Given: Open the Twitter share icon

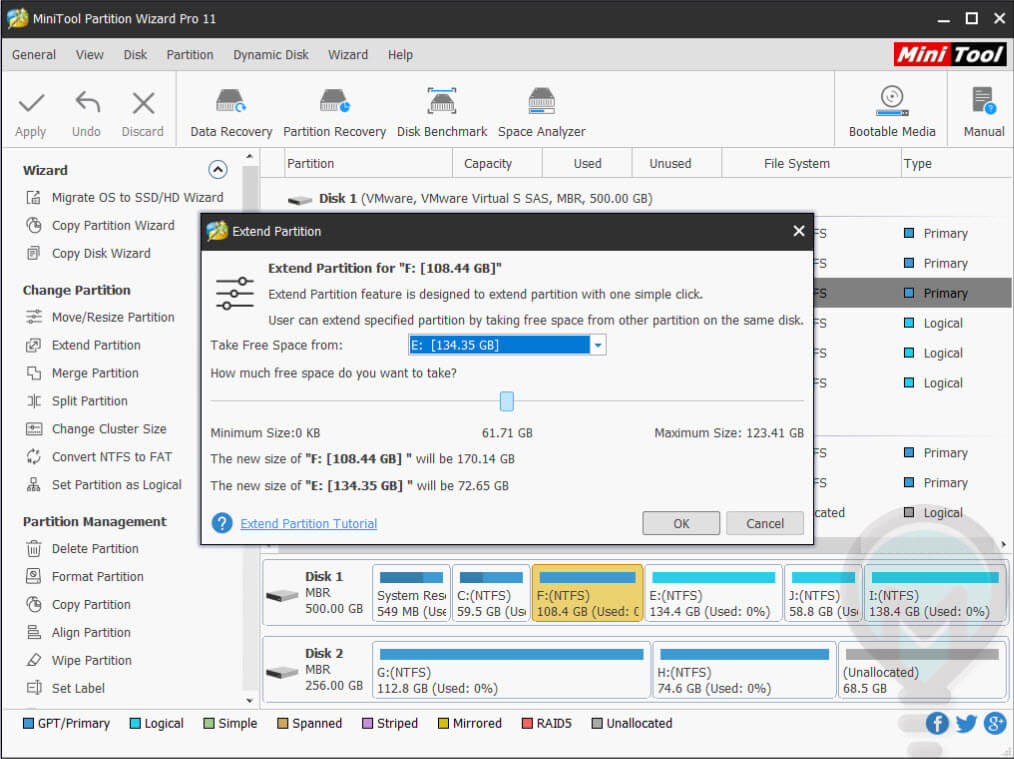Looking at the screenshot, I should coord(966,723).
